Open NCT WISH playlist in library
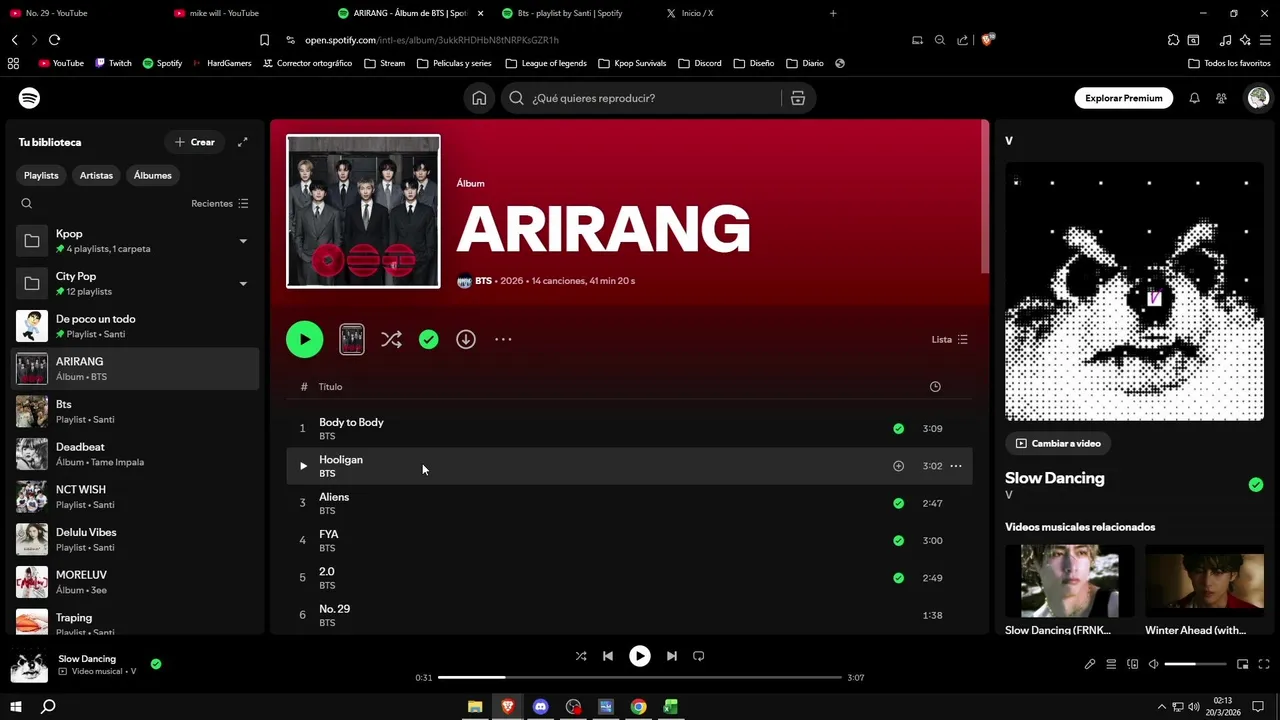 [135, 497]
